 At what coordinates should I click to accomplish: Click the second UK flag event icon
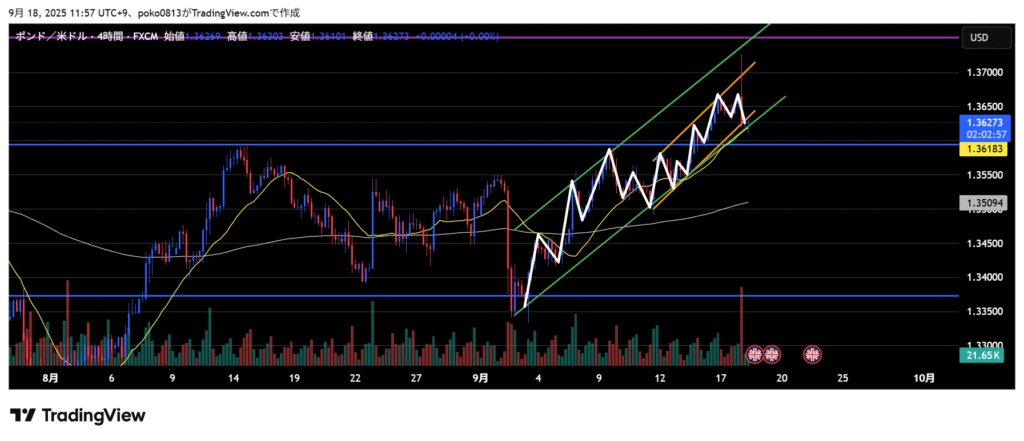pos(772,354)
